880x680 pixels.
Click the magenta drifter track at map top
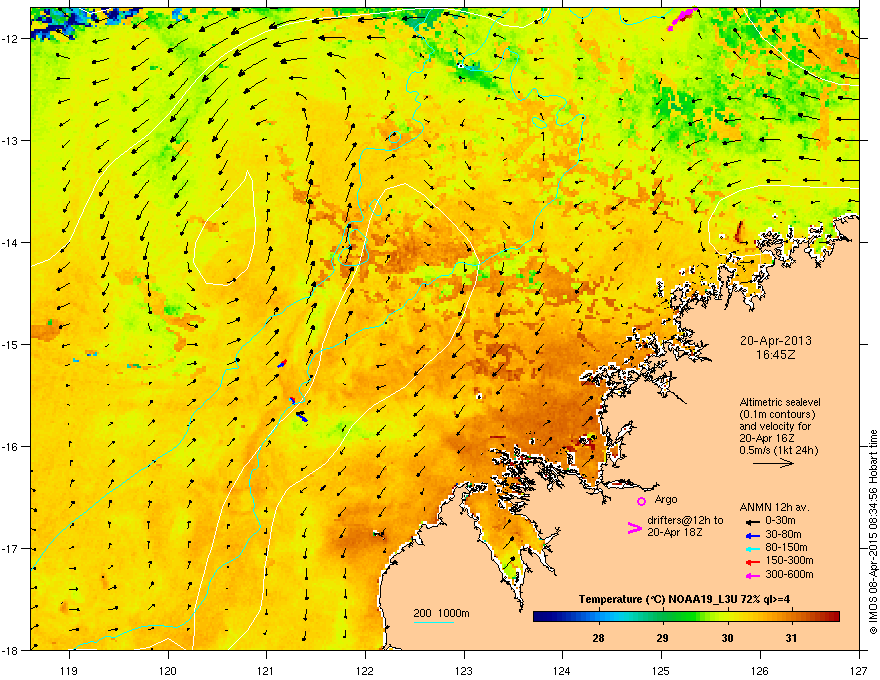681,17
